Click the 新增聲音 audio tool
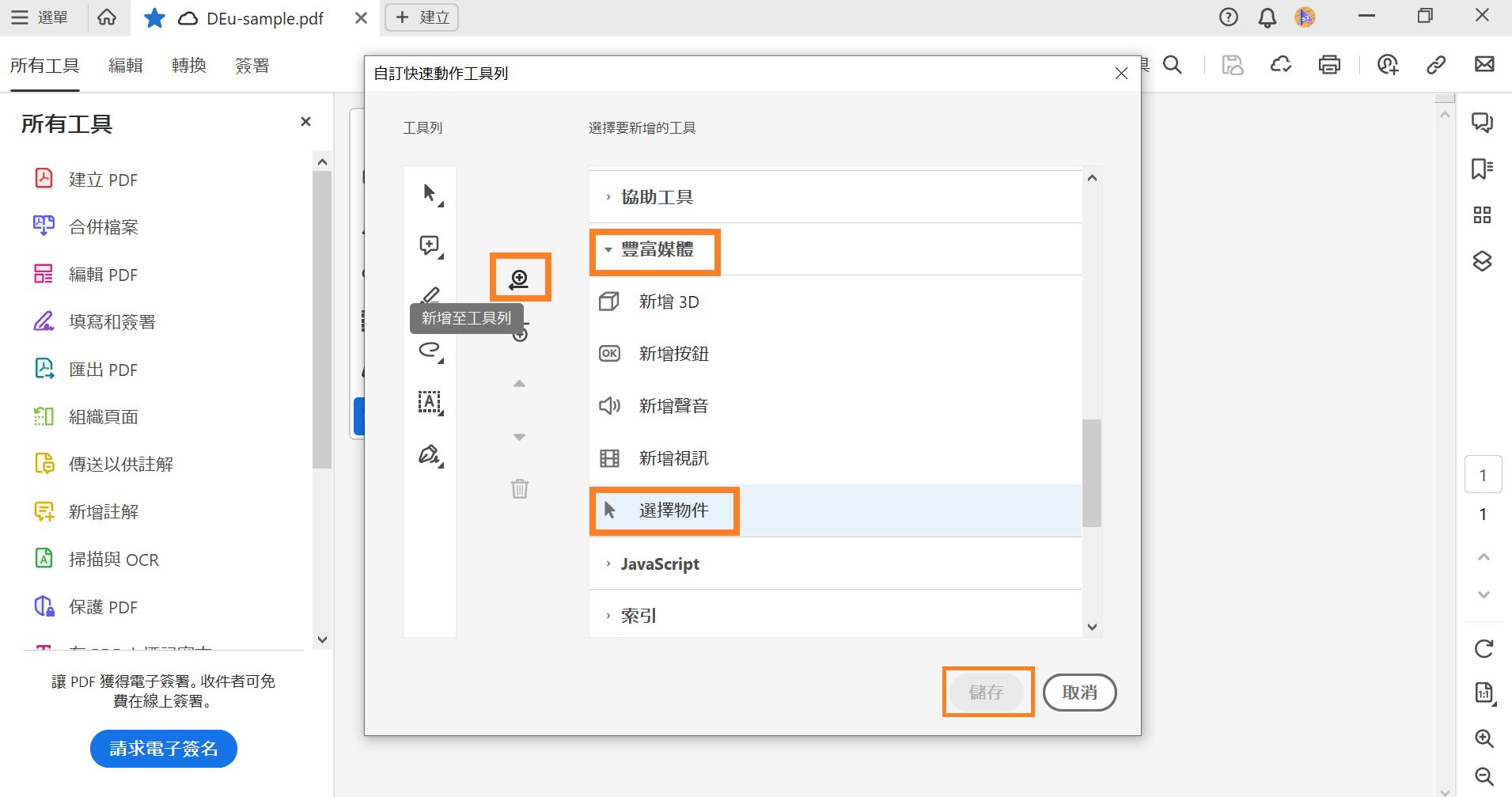Screen dimensions: 1512x797 point(672,405)
